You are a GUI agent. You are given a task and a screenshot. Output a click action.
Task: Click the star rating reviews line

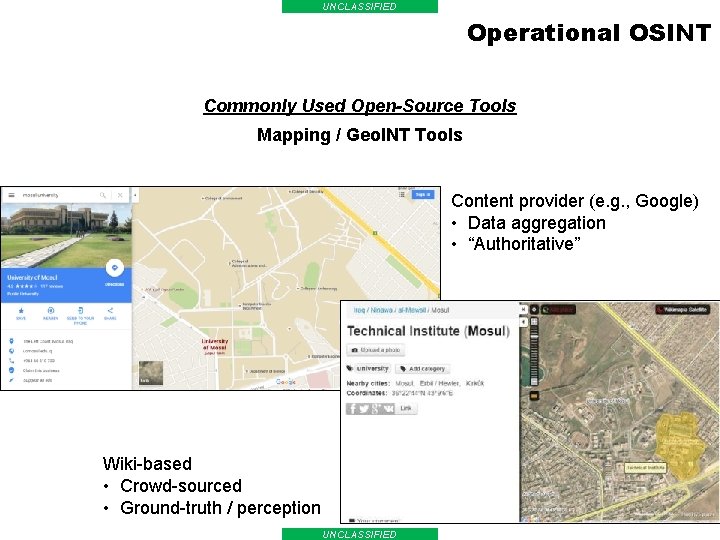(35, 286)
